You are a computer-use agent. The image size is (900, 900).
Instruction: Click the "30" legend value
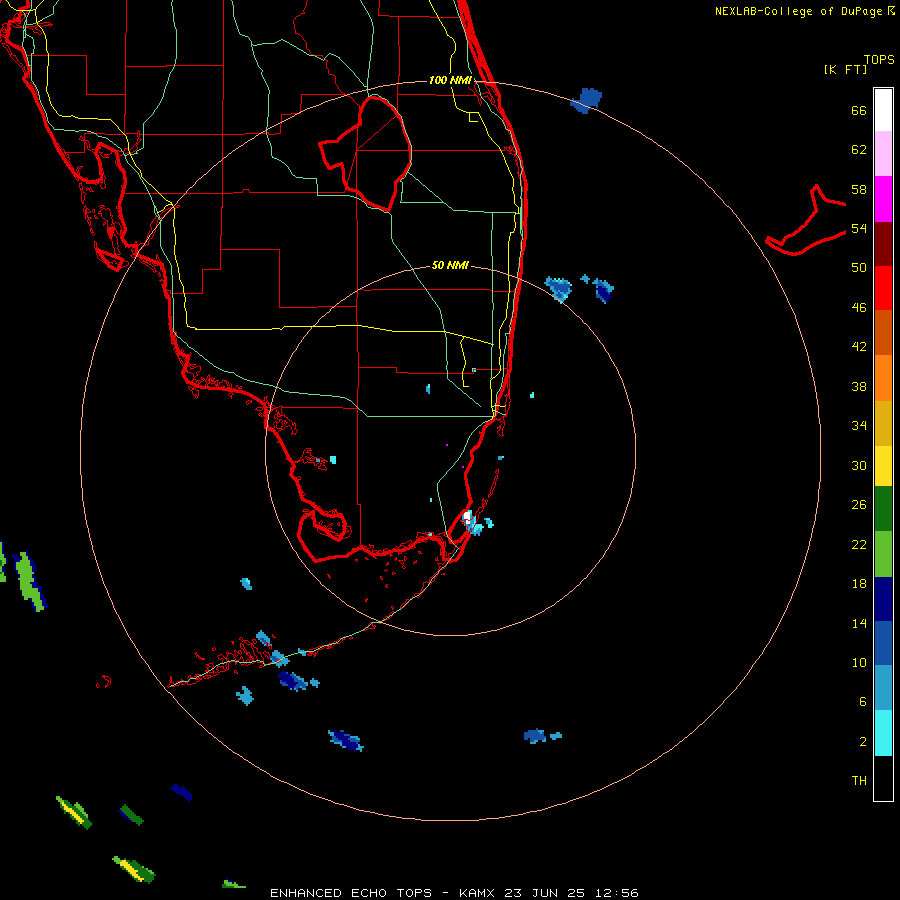click(859, 465)
